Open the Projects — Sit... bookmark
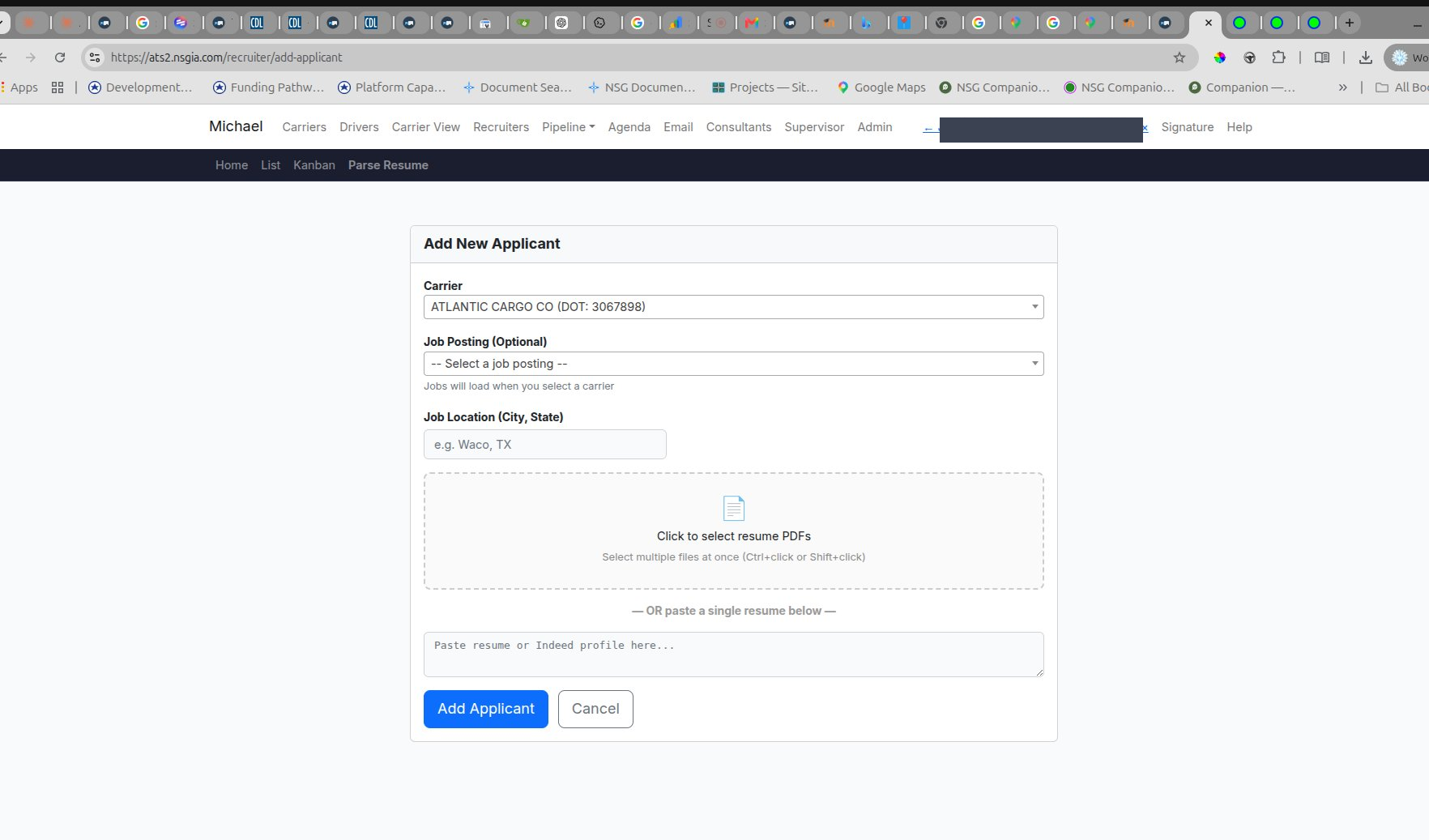 765,87
